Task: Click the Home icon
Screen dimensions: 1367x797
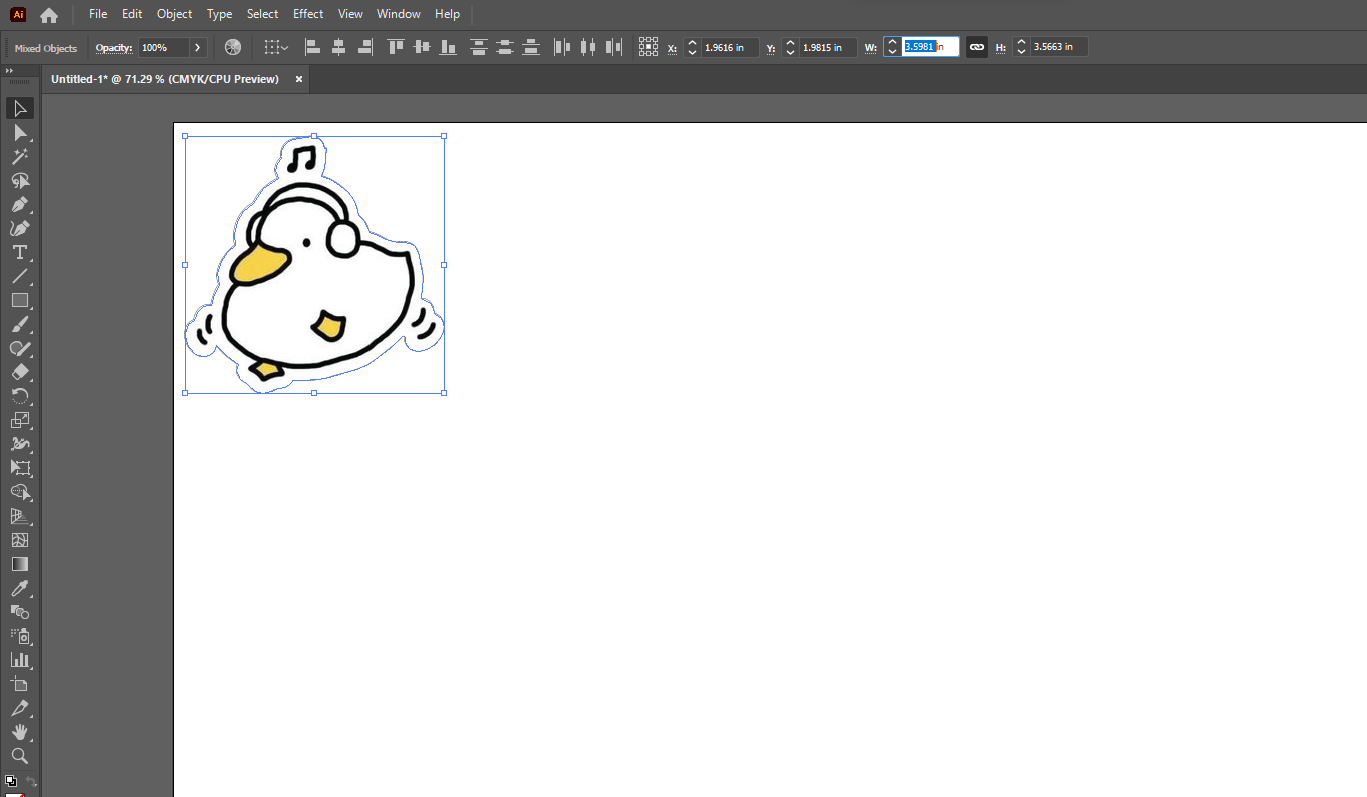Action: coord(48,15)
